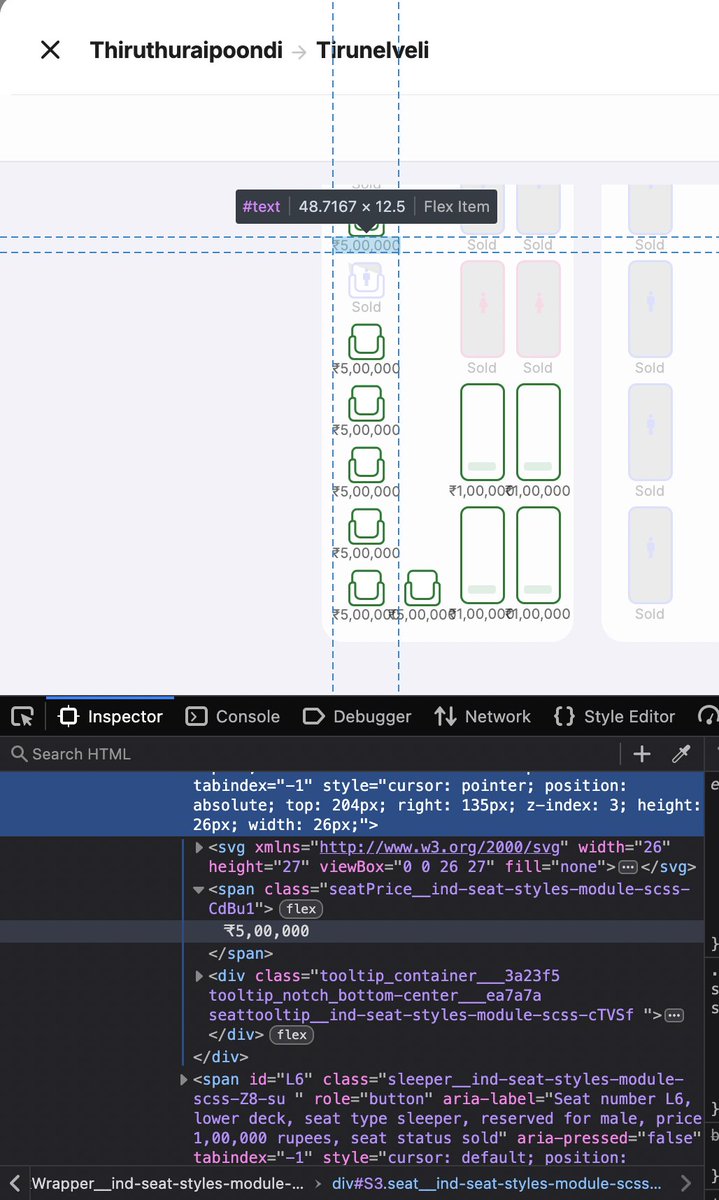
Task: Click the Thiruthuraipoondi origin title text
Action: coord(187,50)
